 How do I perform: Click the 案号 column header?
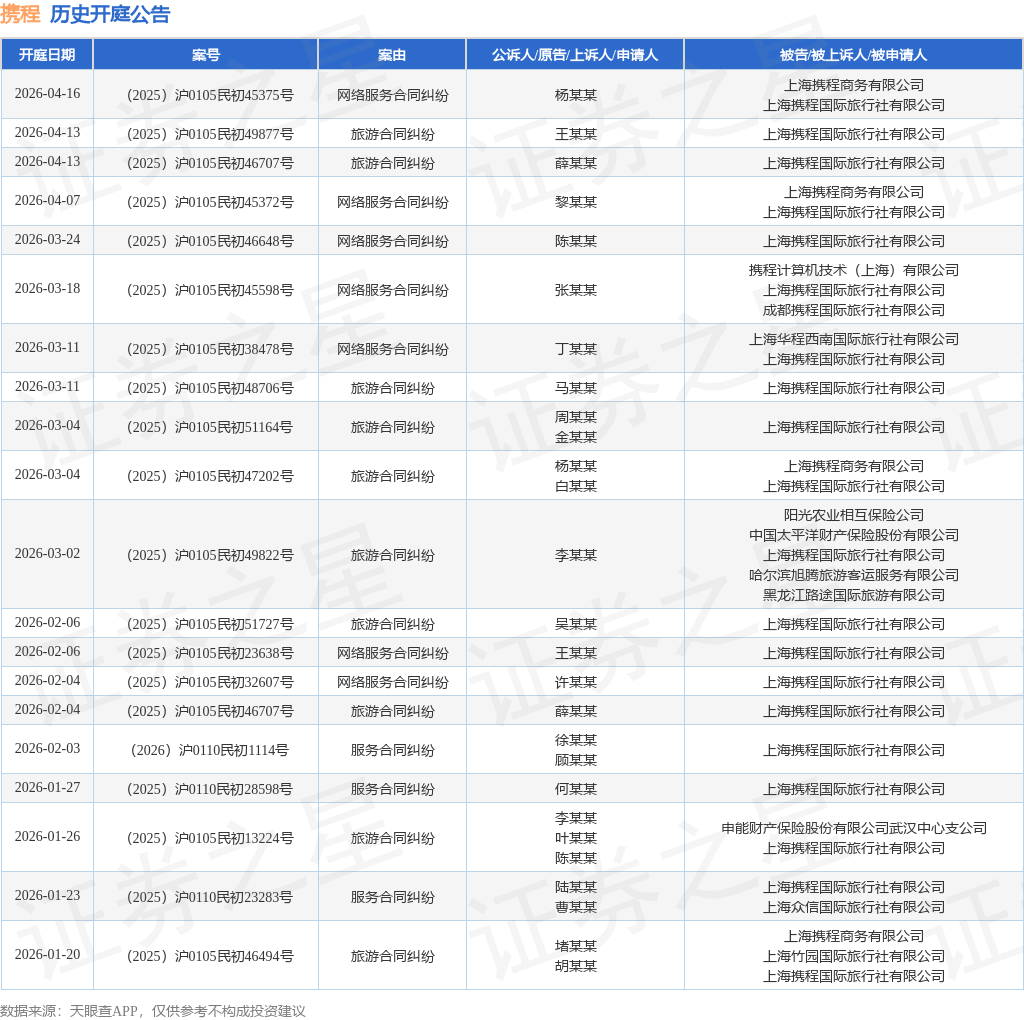click(x=206, y=55)
